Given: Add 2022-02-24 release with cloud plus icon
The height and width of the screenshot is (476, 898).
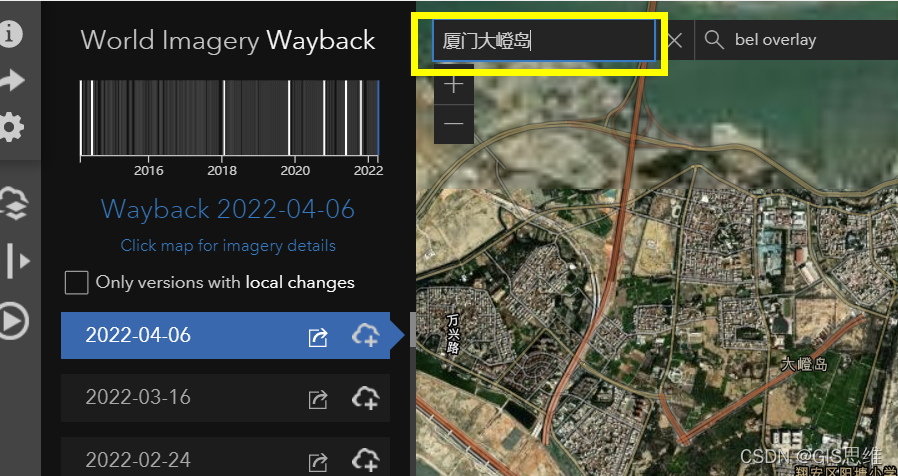Looking at the screenshot, I should pyautogui.click(x=365, y=460).
